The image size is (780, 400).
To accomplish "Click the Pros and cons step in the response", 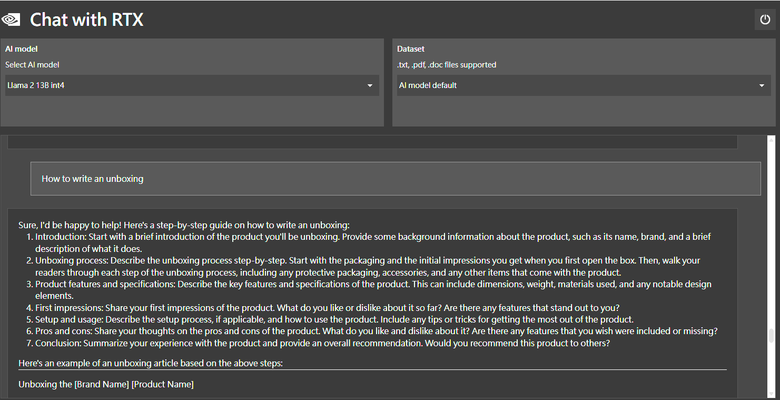I will coord(376,331).
